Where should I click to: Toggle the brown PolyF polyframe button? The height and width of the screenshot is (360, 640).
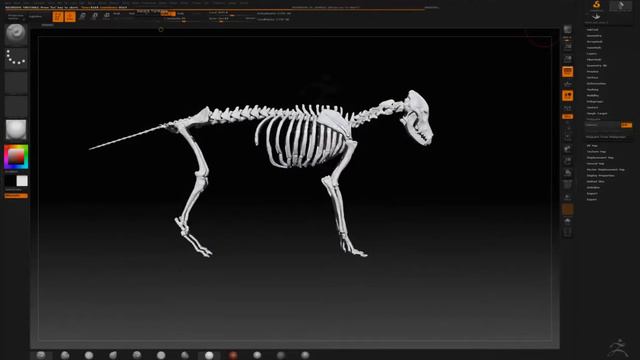tap(567, 209)
